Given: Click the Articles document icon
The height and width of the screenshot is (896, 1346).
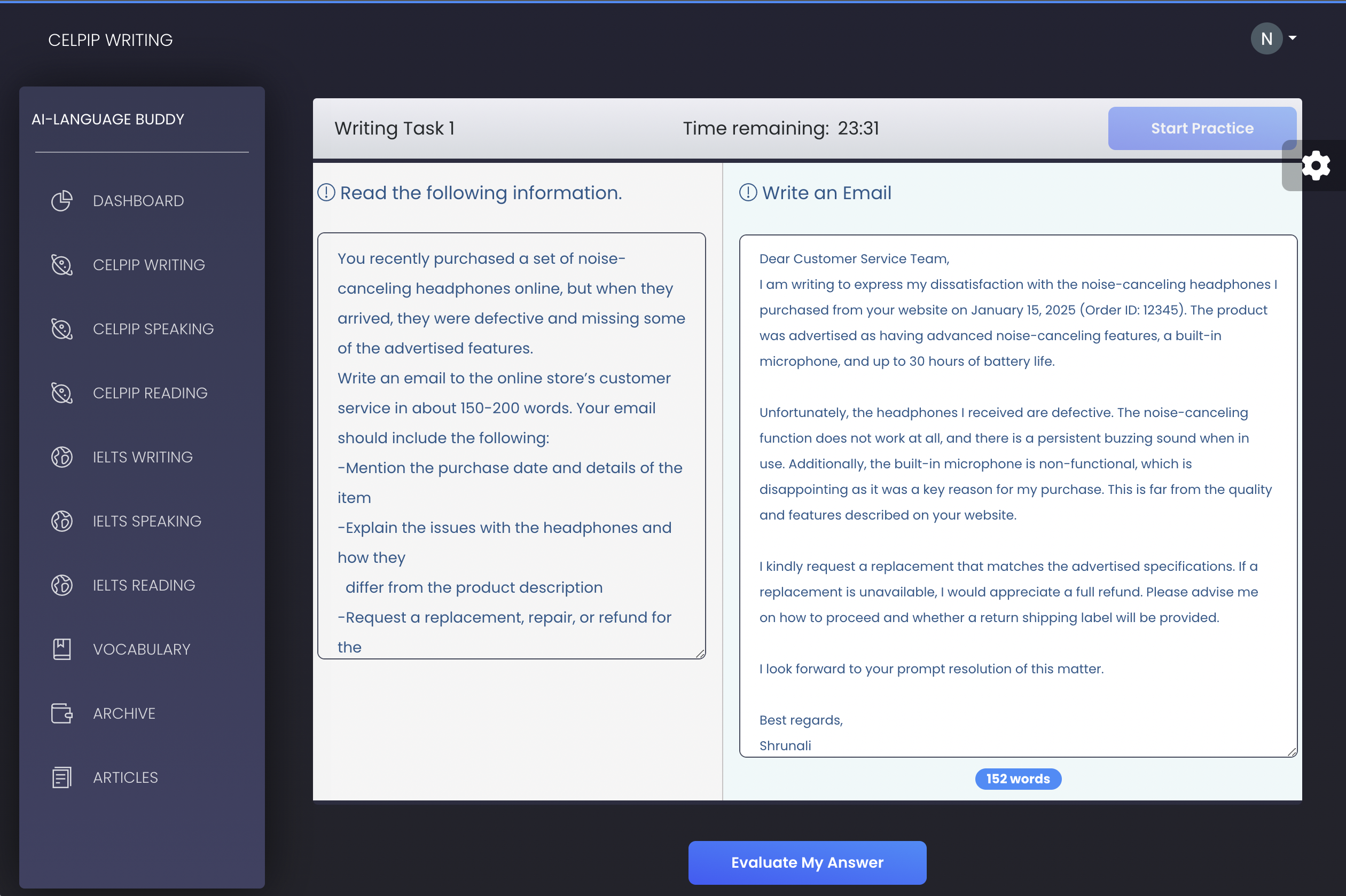Looking at the screenshot, I should pyautogui.click(x=62, y=777).
